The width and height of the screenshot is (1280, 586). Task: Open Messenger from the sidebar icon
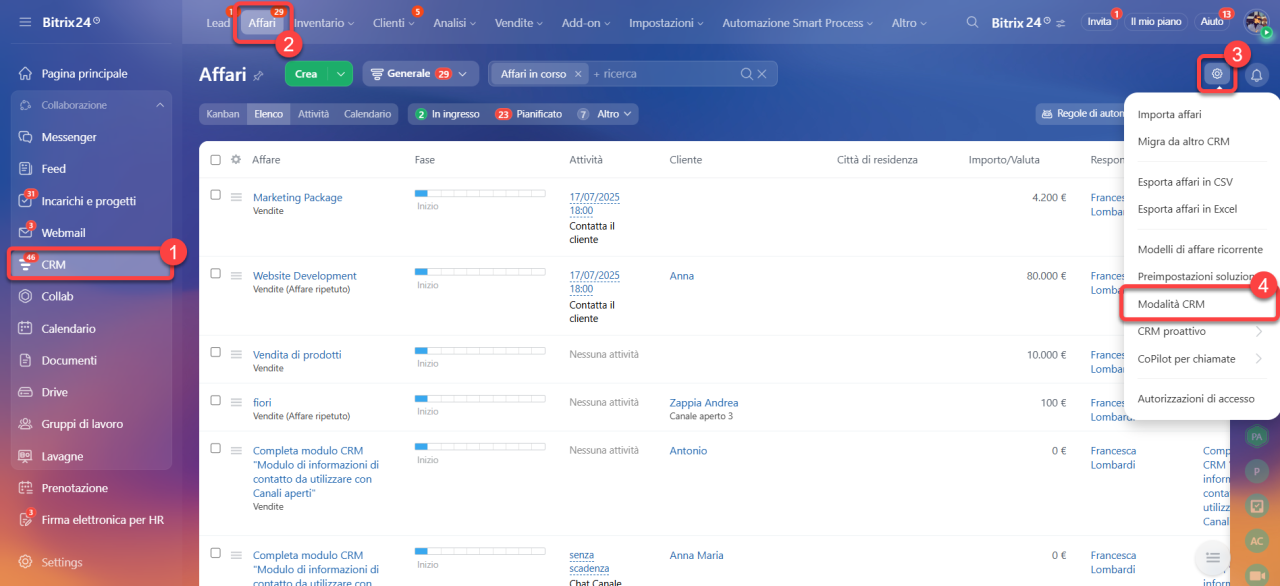click(25, 137)
